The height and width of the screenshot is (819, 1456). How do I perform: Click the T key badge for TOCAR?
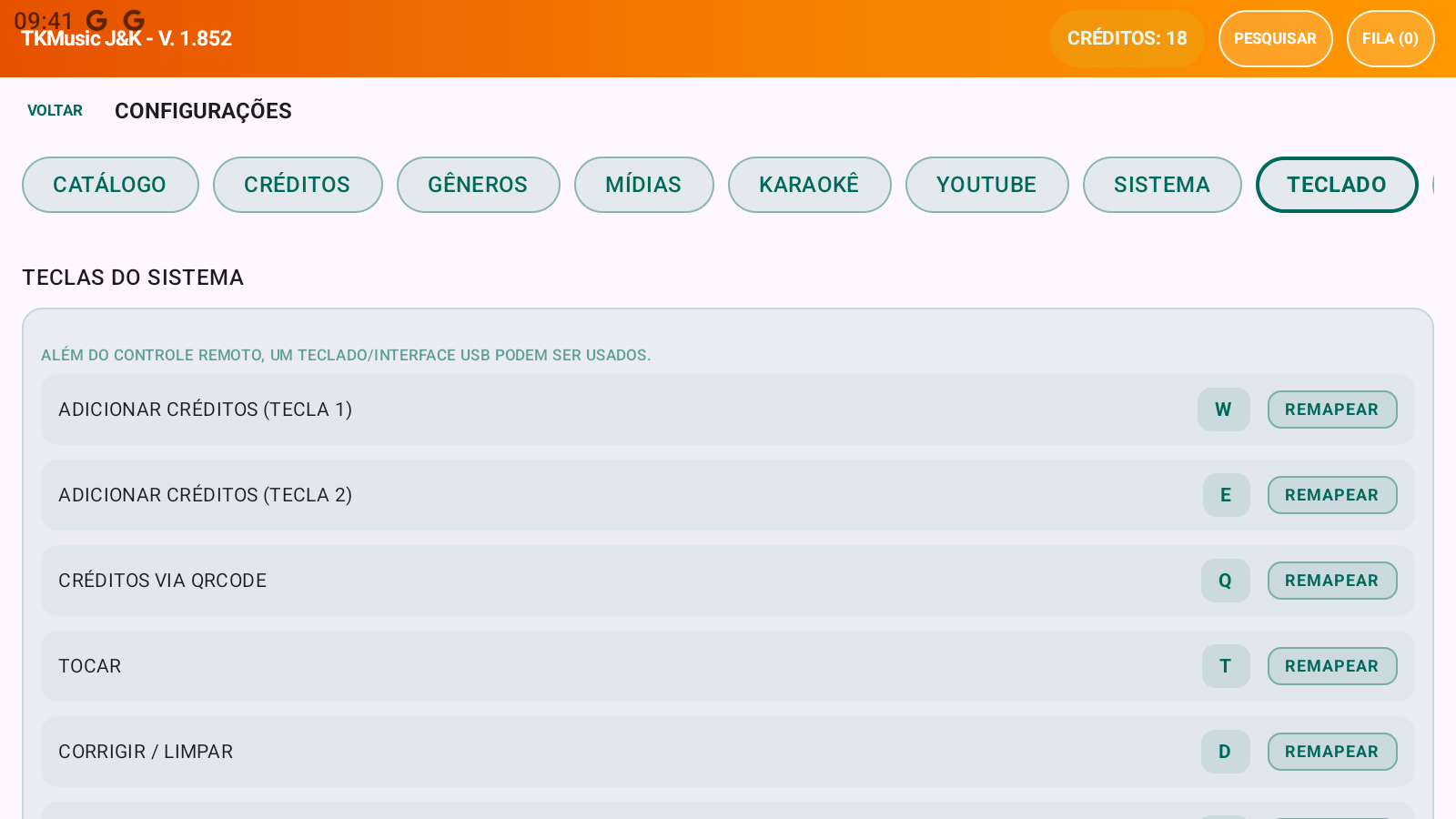1226,666
